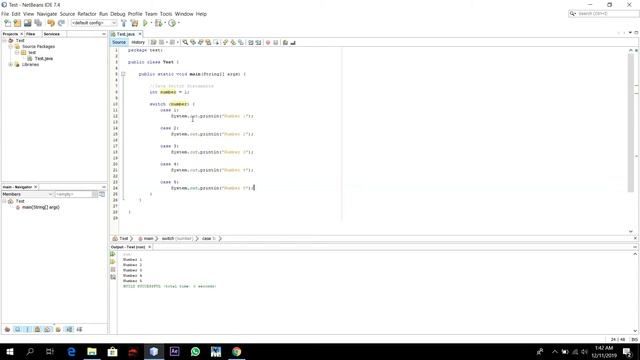Click the Find Selection magnifier icon in editor toolbar

coord(185,42)
